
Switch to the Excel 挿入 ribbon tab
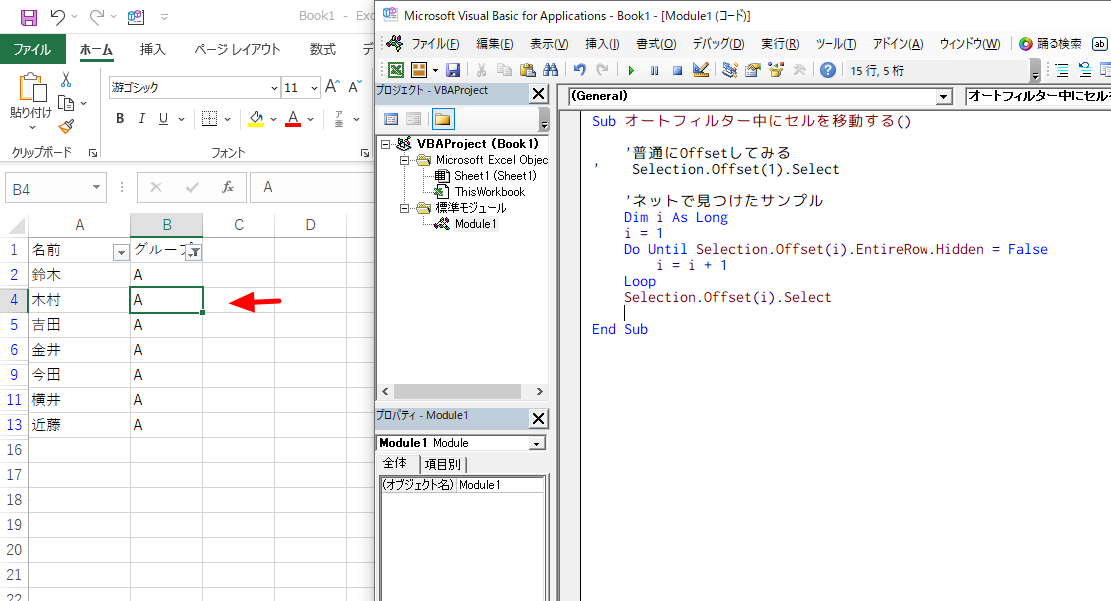tap(152, 49)
